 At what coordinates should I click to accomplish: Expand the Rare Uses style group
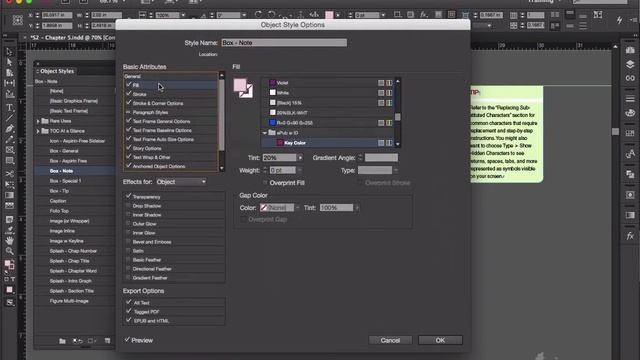point(38,121)
